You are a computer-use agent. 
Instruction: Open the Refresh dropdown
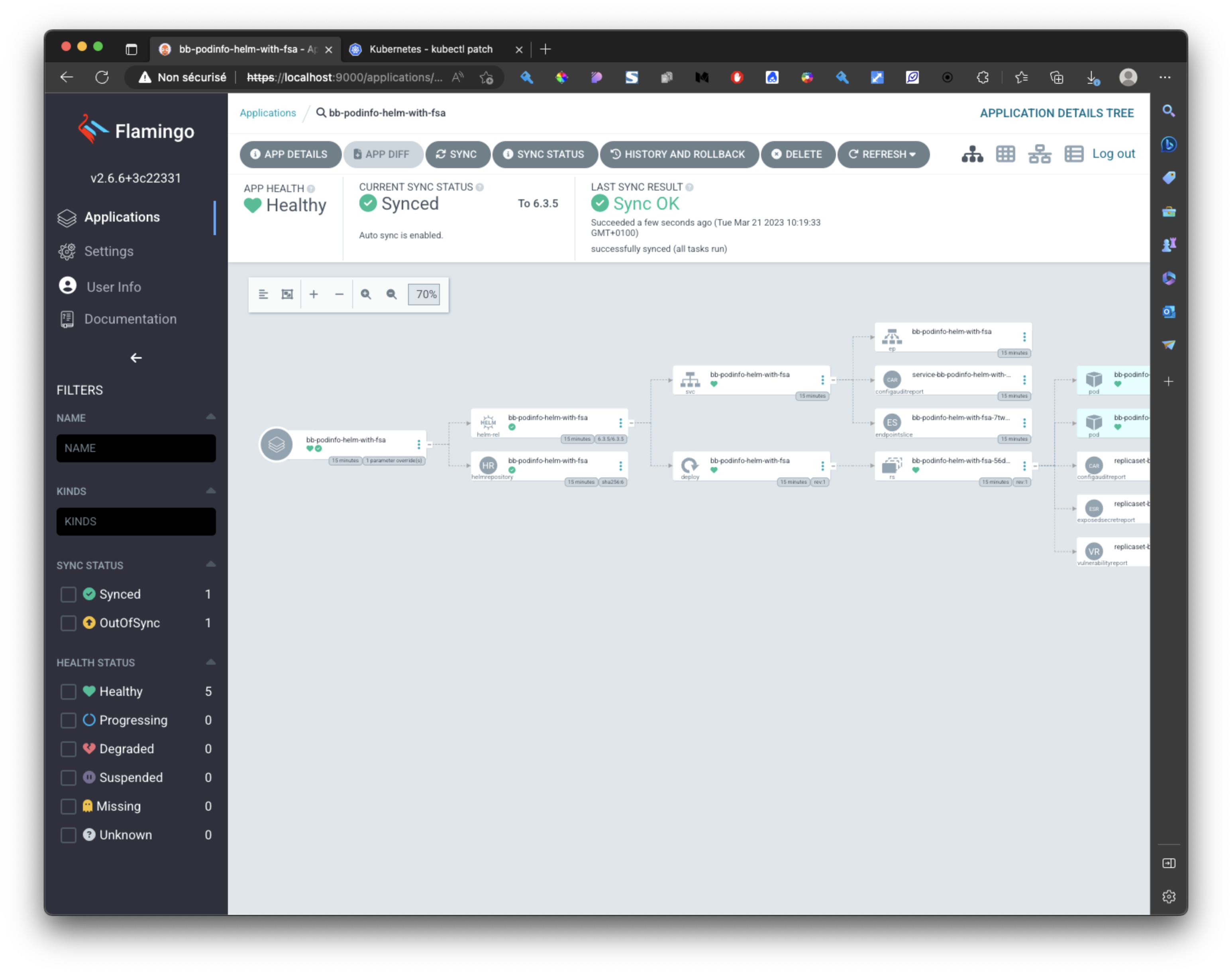(x=883, y=154)
